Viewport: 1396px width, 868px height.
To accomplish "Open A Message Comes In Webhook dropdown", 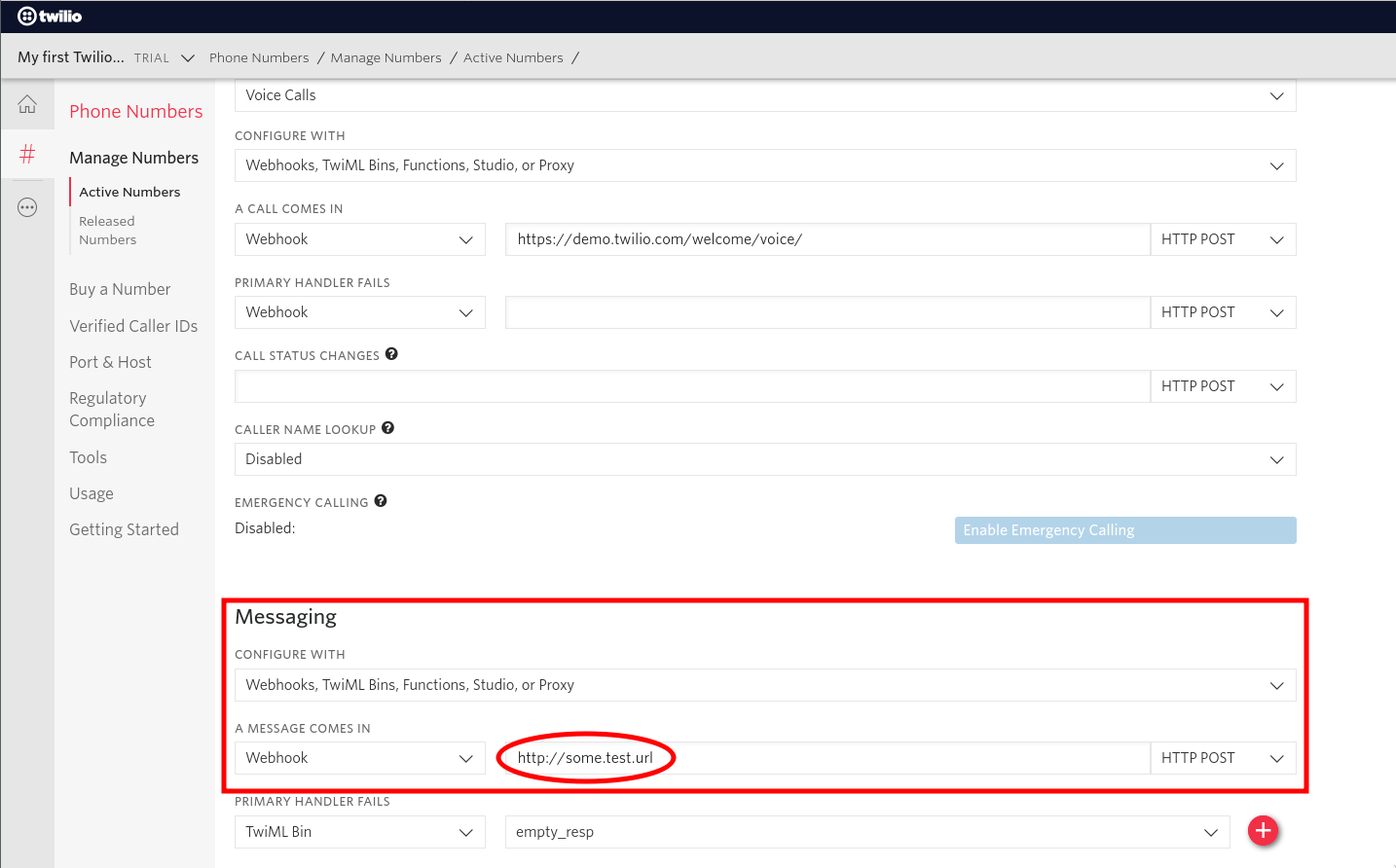I will pyautogui.click(x=360, y=758).
